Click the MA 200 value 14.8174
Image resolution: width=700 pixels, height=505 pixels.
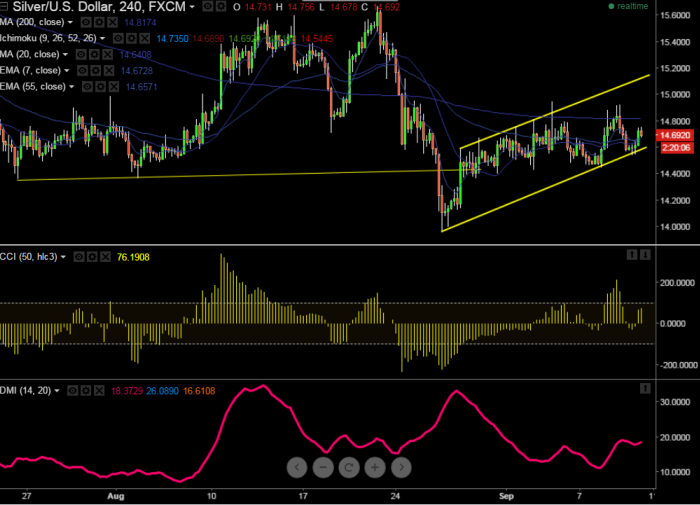point(140,22)
